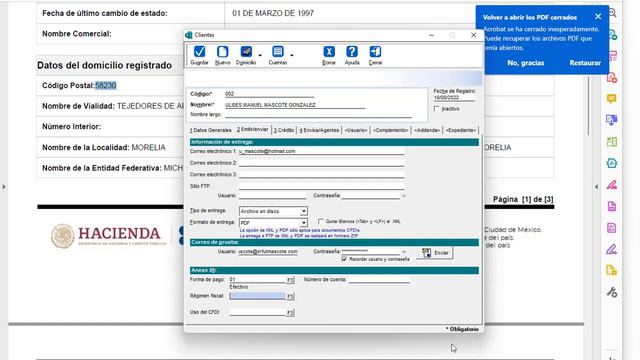
Task: Open the 4 Envíos/Agentes tab
Action: [x=319, y=130]
